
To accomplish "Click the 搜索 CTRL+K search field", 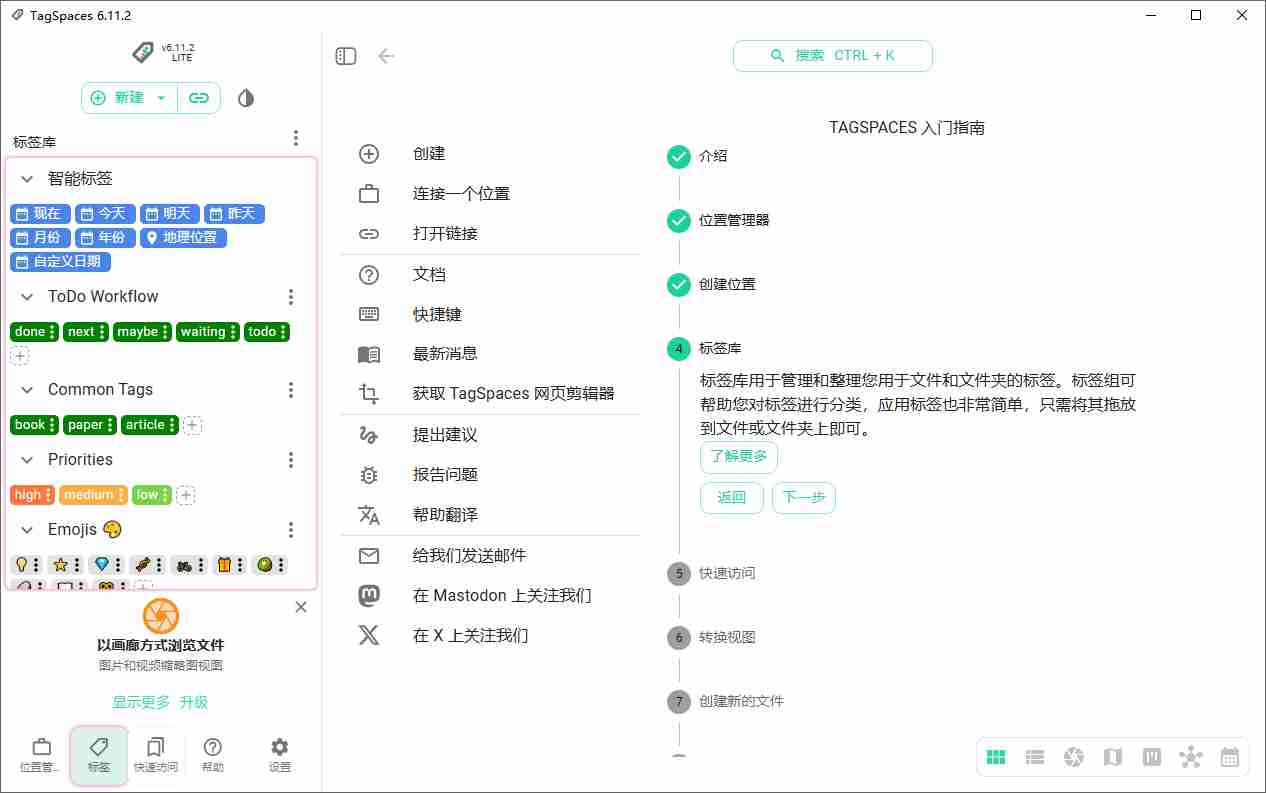I will (833, 56).
